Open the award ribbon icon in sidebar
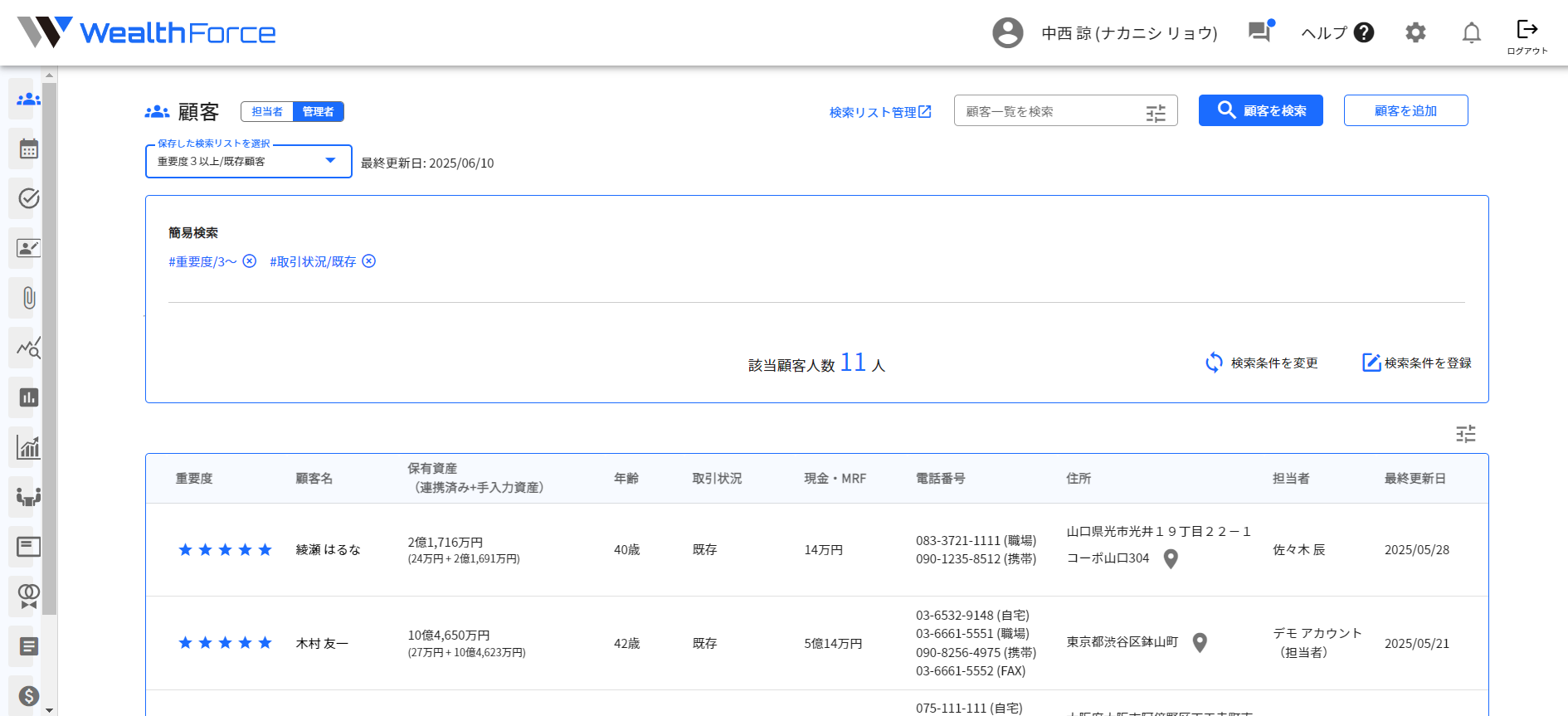1568x716 pixels. tap(28, 597)
